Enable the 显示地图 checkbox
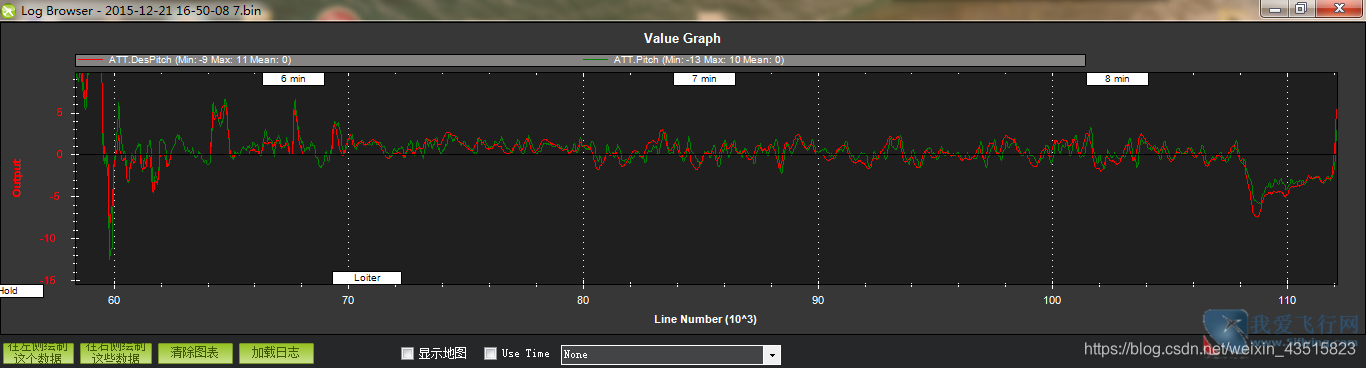This screenshot has height=368, width=1366. point(407,353)
